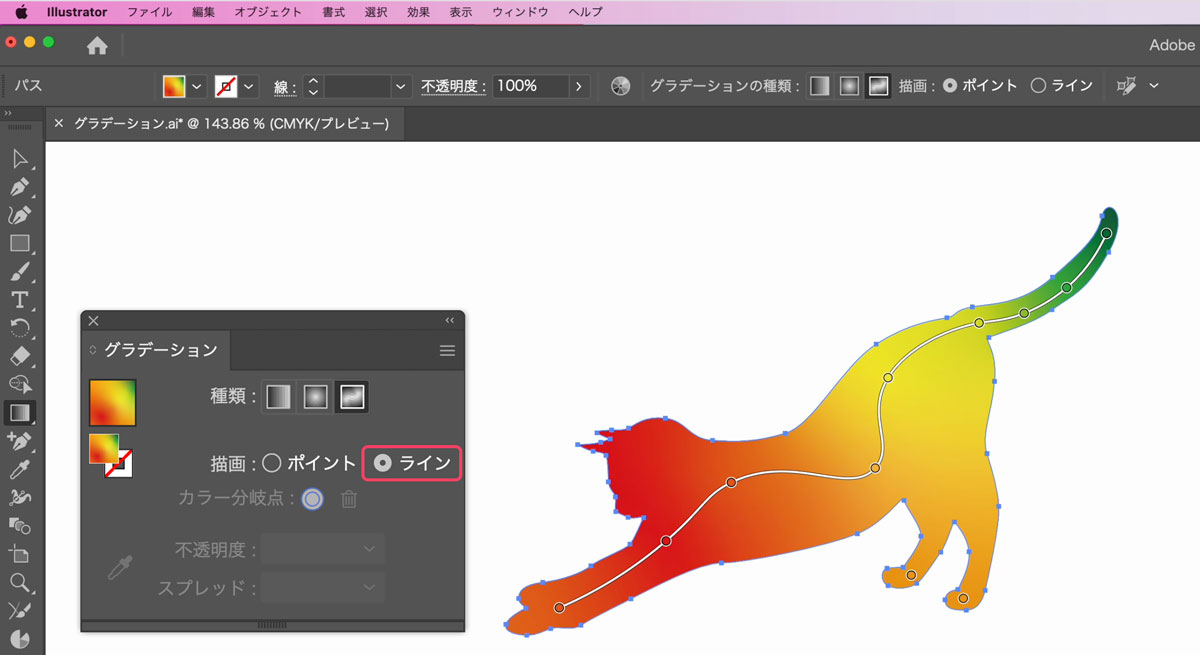
Task: Open the stroke weight dropdown
Action: click(399, 86)
